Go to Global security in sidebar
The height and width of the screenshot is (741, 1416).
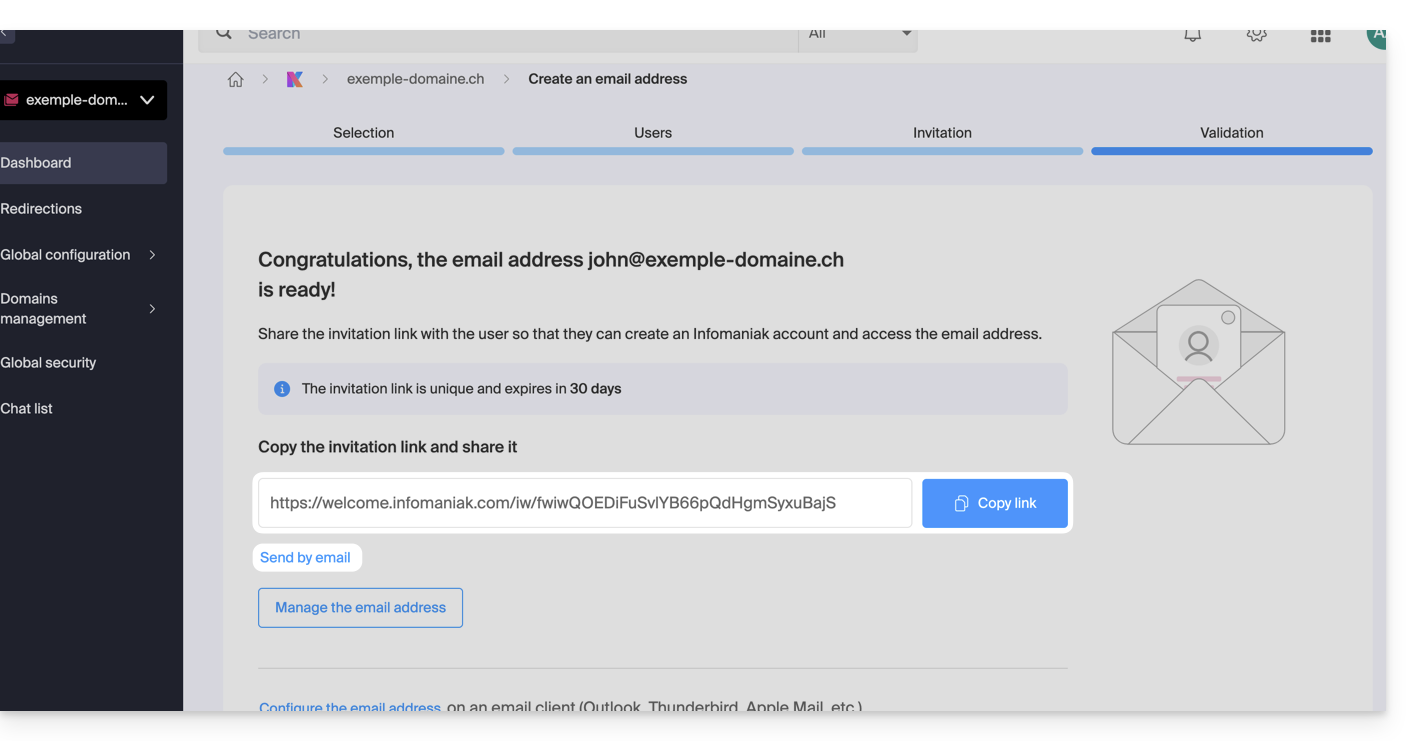click(48, 363)
